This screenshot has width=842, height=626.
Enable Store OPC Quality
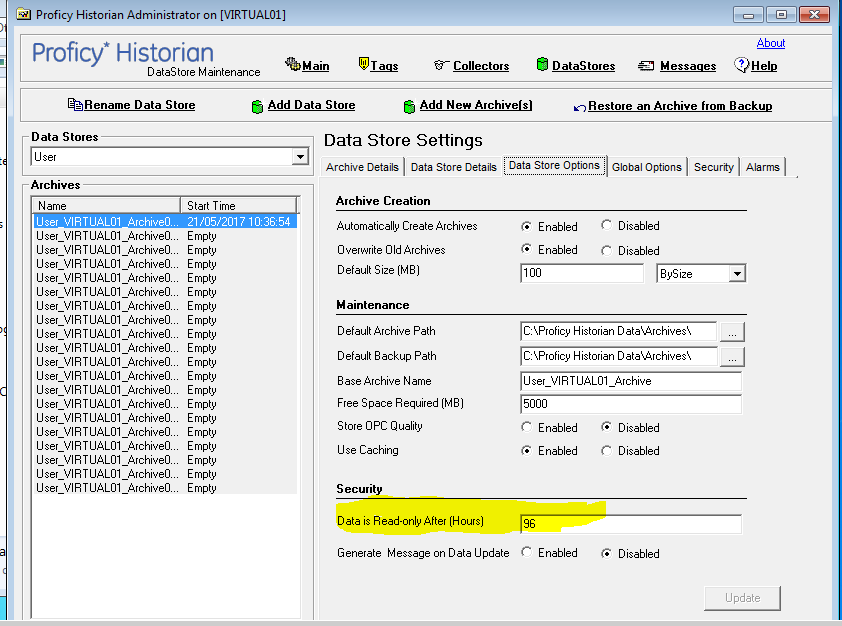[527, 427]
